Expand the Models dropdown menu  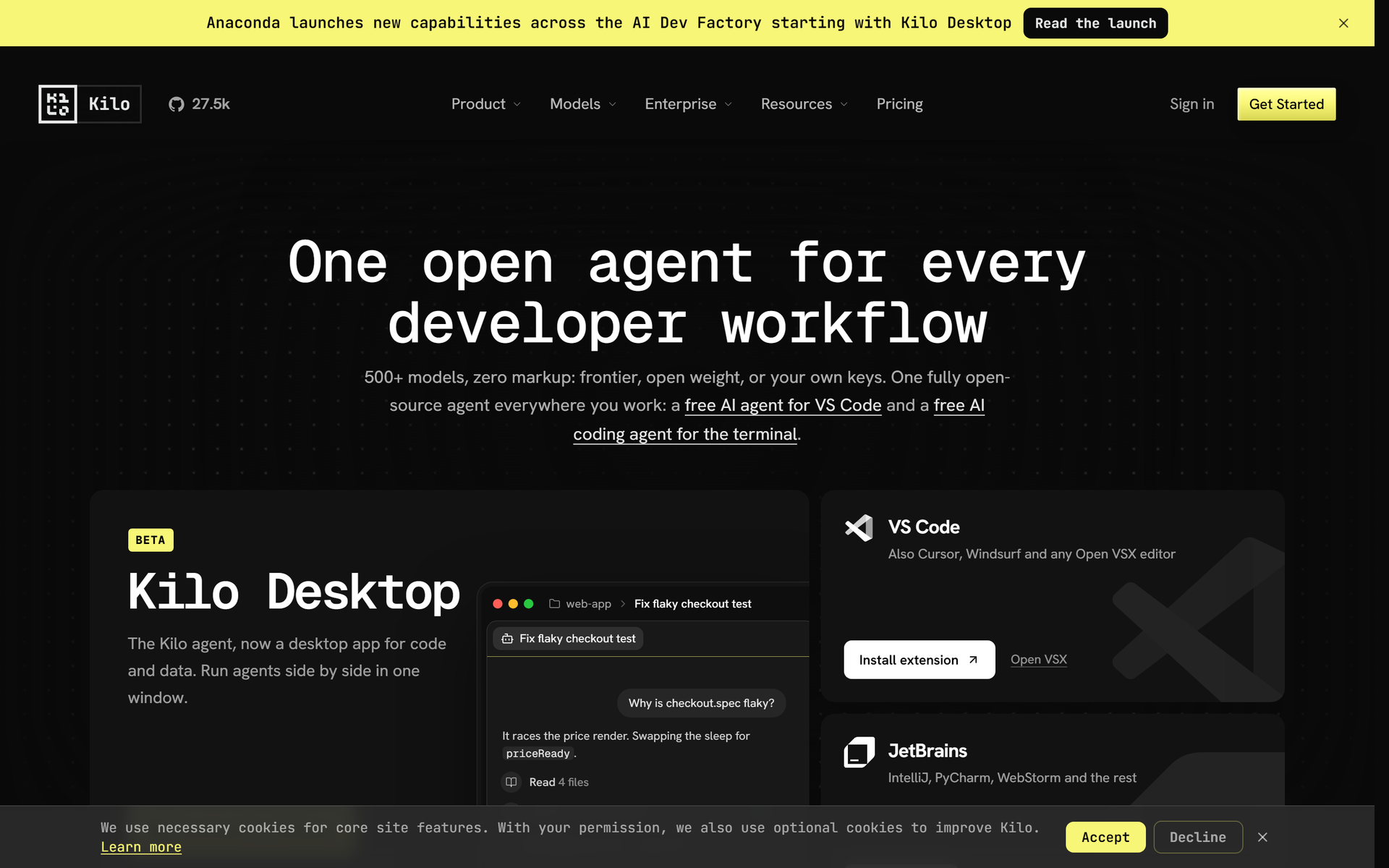tap(583, 104)
